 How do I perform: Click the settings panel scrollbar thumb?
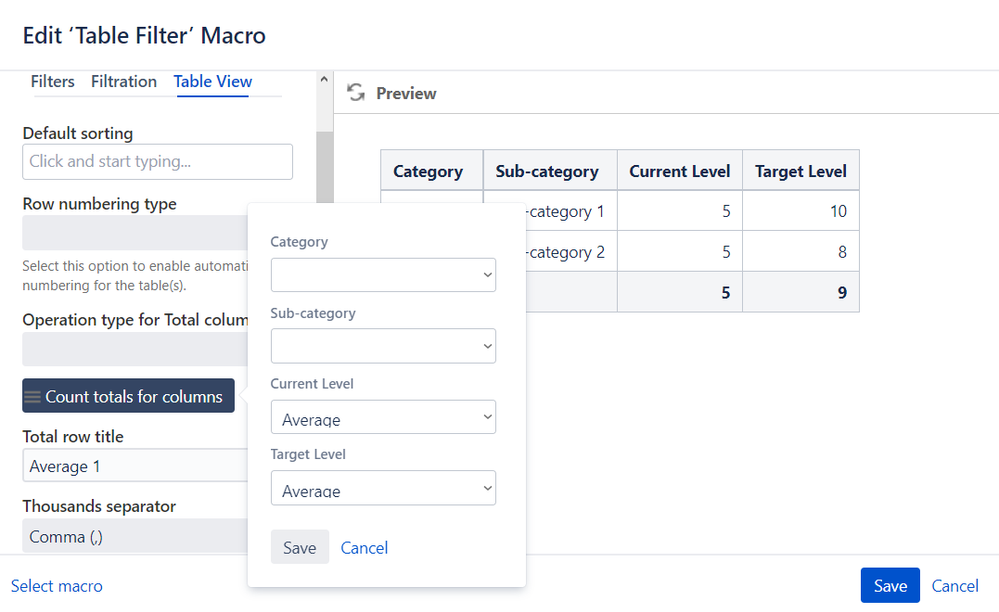(x=324, y=167)
